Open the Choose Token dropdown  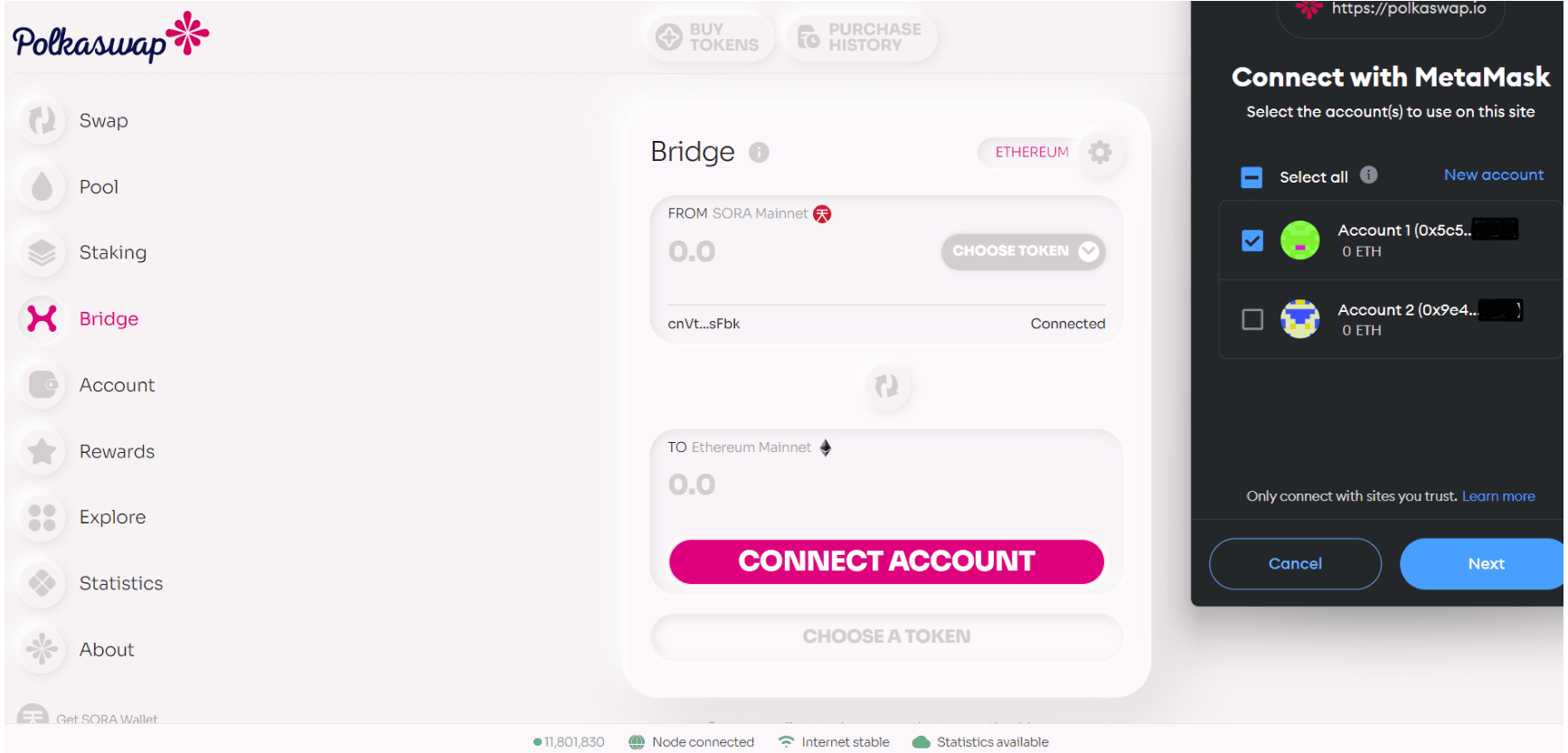point(1023,251)
